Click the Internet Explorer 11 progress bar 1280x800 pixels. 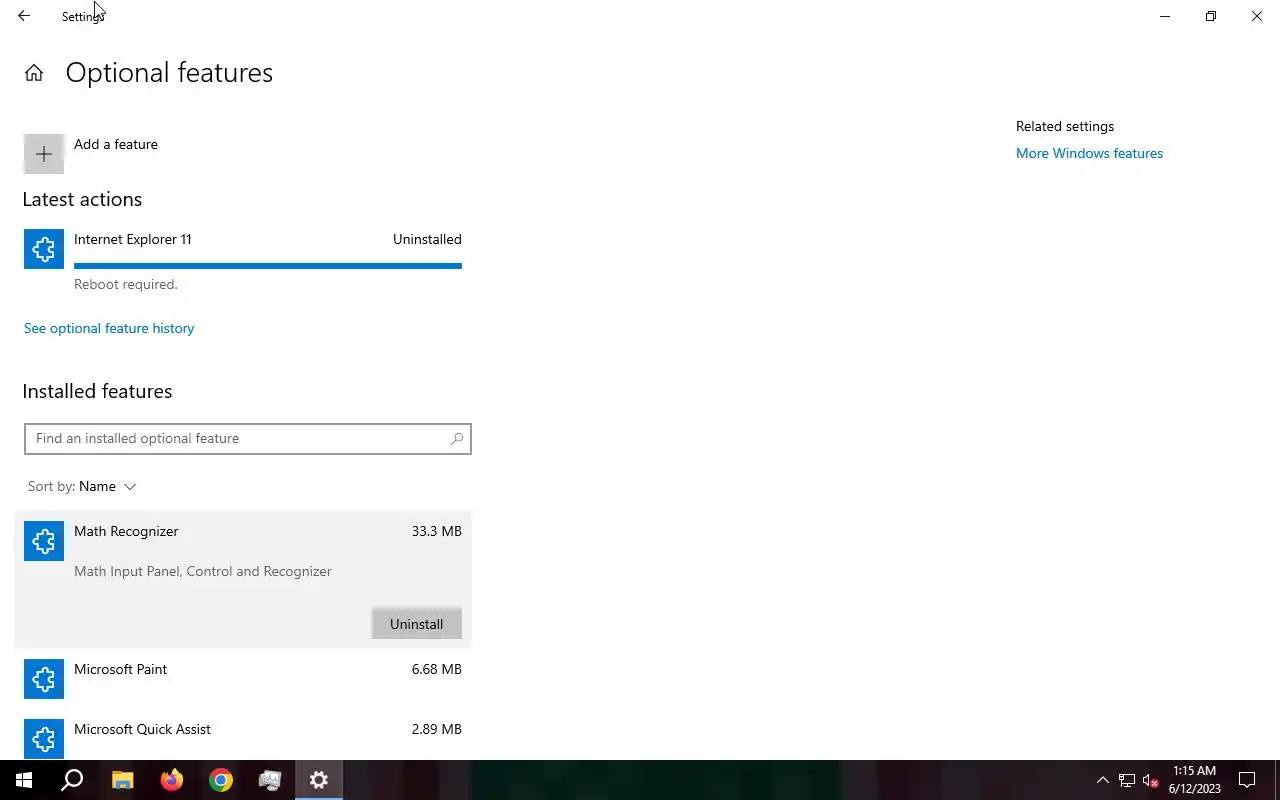268,266
